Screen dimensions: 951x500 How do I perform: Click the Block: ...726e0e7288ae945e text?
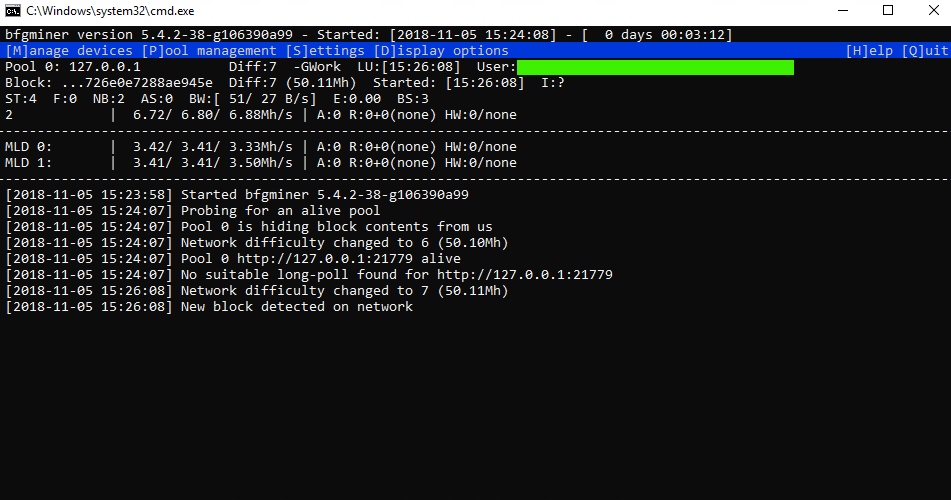(x=109, y=83)
